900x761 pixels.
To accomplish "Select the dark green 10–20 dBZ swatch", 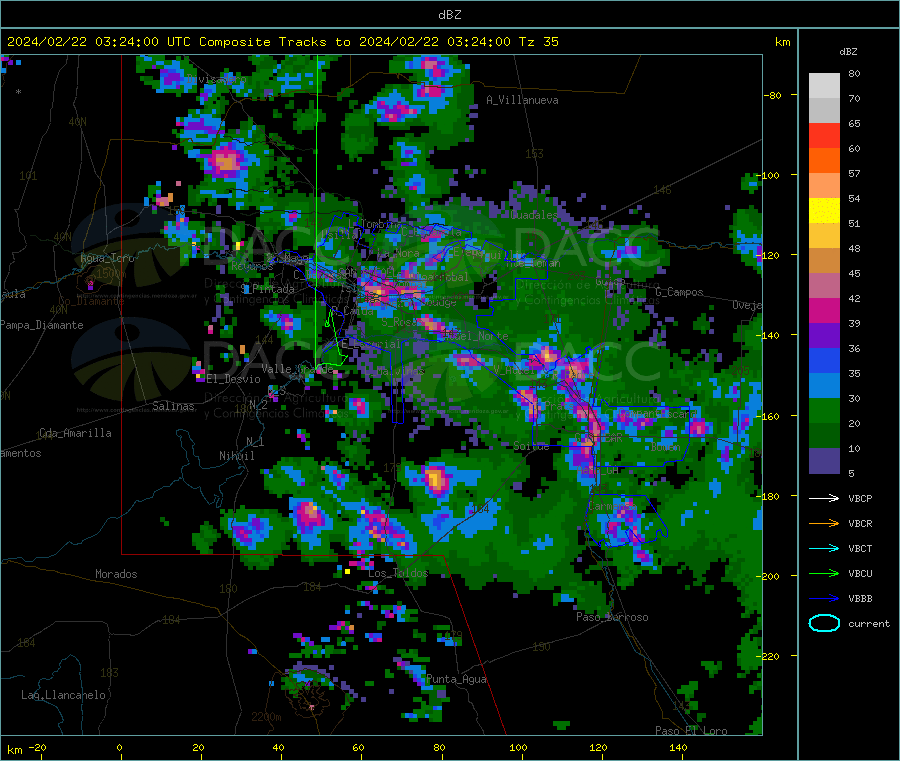I will [824, 436].
